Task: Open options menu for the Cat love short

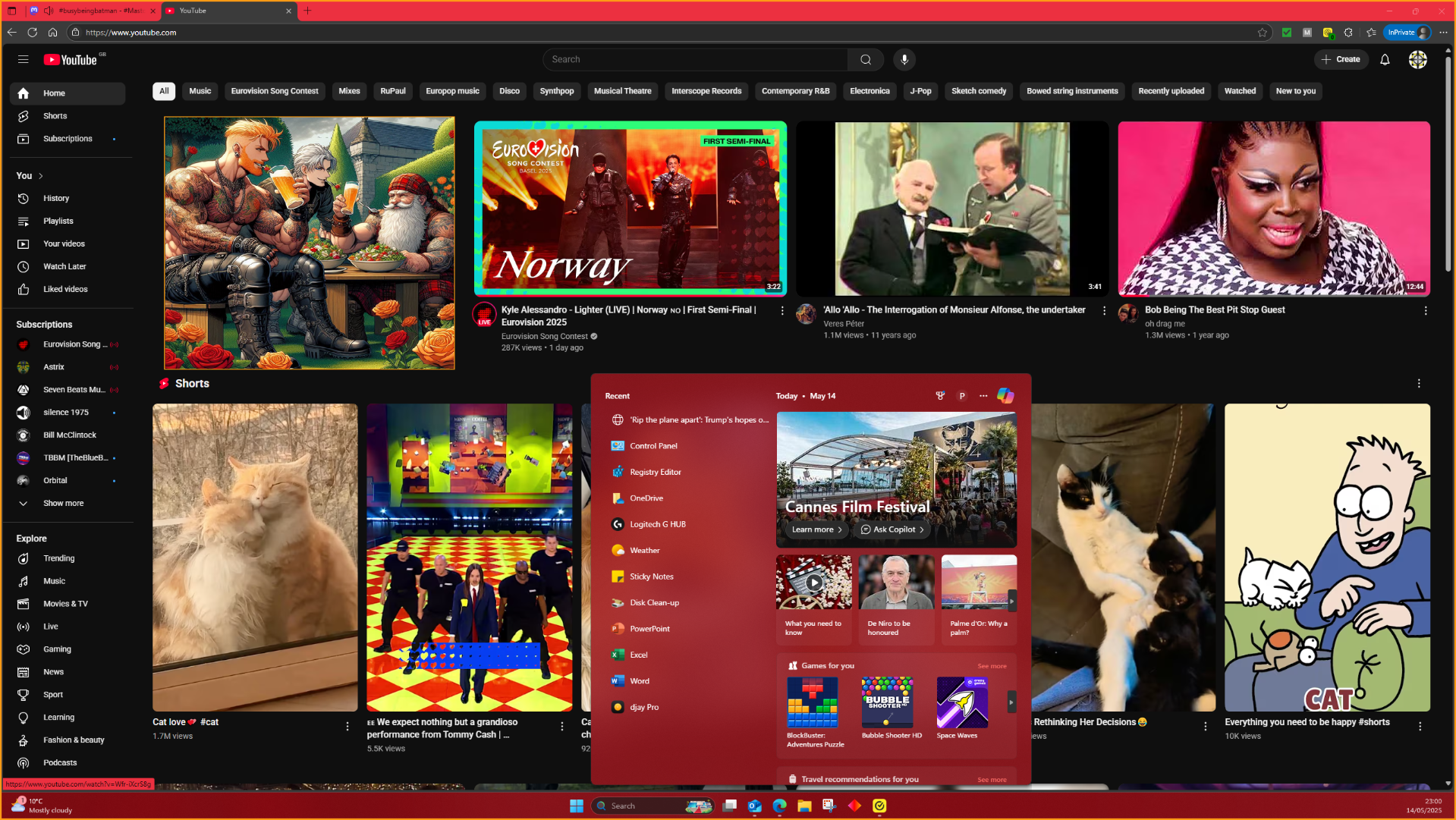Action: [x=347, y=727]
